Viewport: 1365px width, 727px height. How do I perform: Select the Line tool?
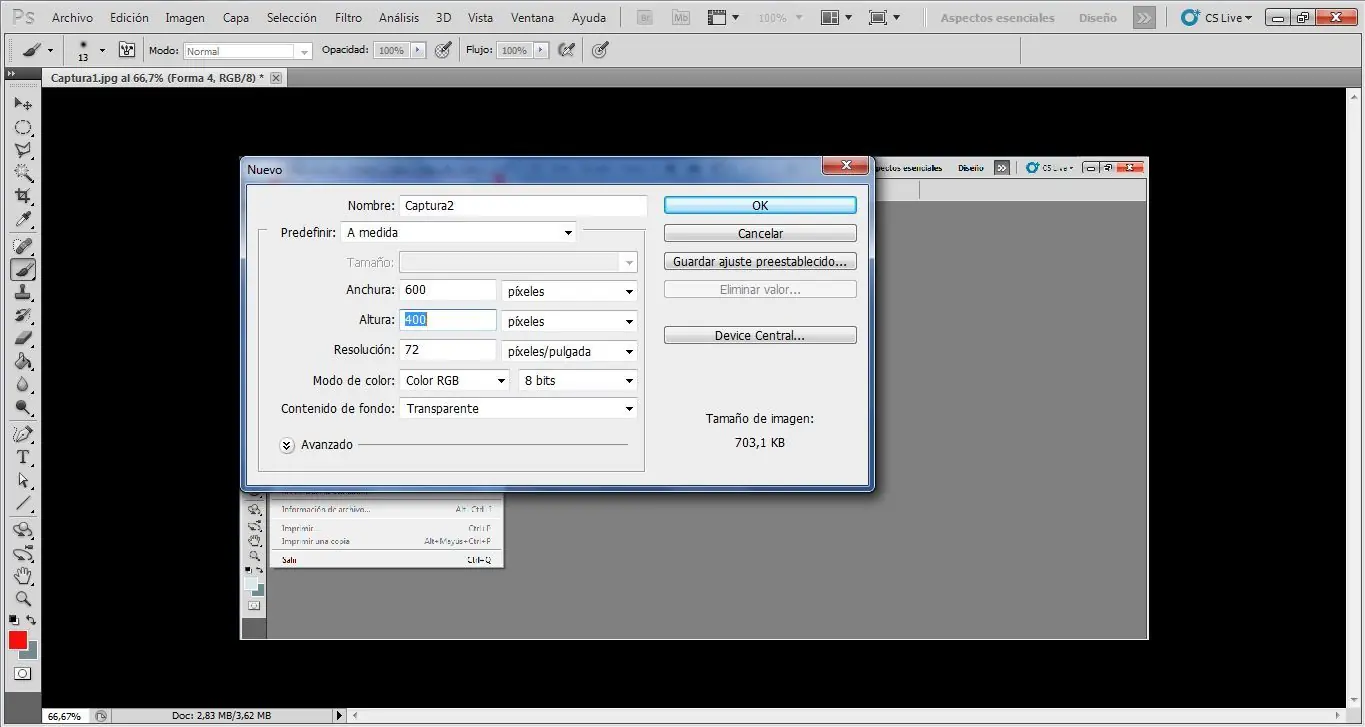[x=22, y=503]
